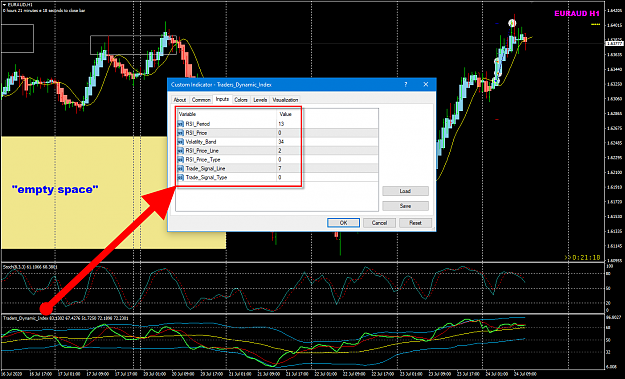Click the Trade_Signal_Line row icon
The height and width of the screenshot is (379, 625).
[x=181, y=169]
